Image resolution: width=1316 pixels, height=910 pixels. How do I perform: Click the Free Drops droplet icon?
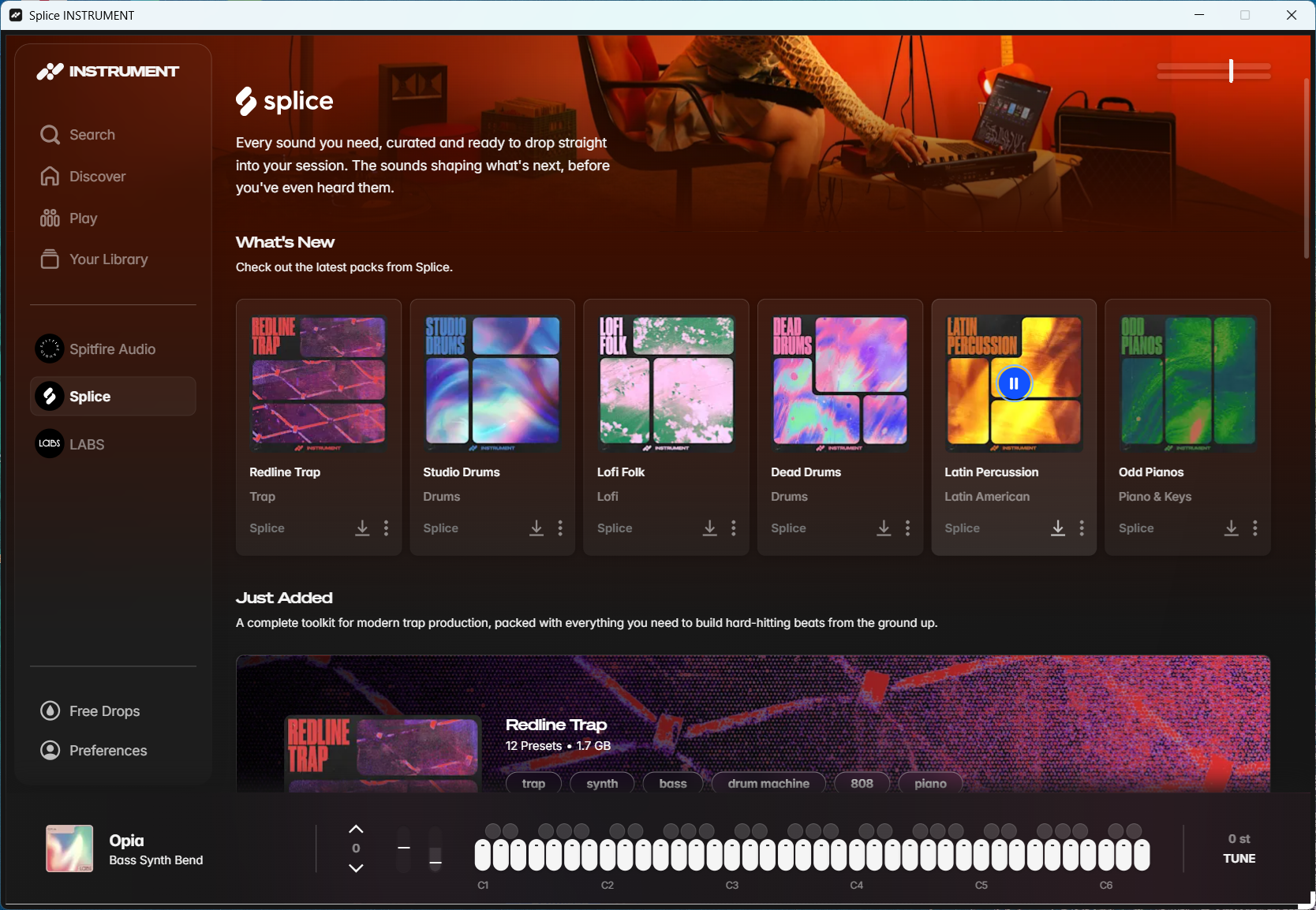click(50, 710)
